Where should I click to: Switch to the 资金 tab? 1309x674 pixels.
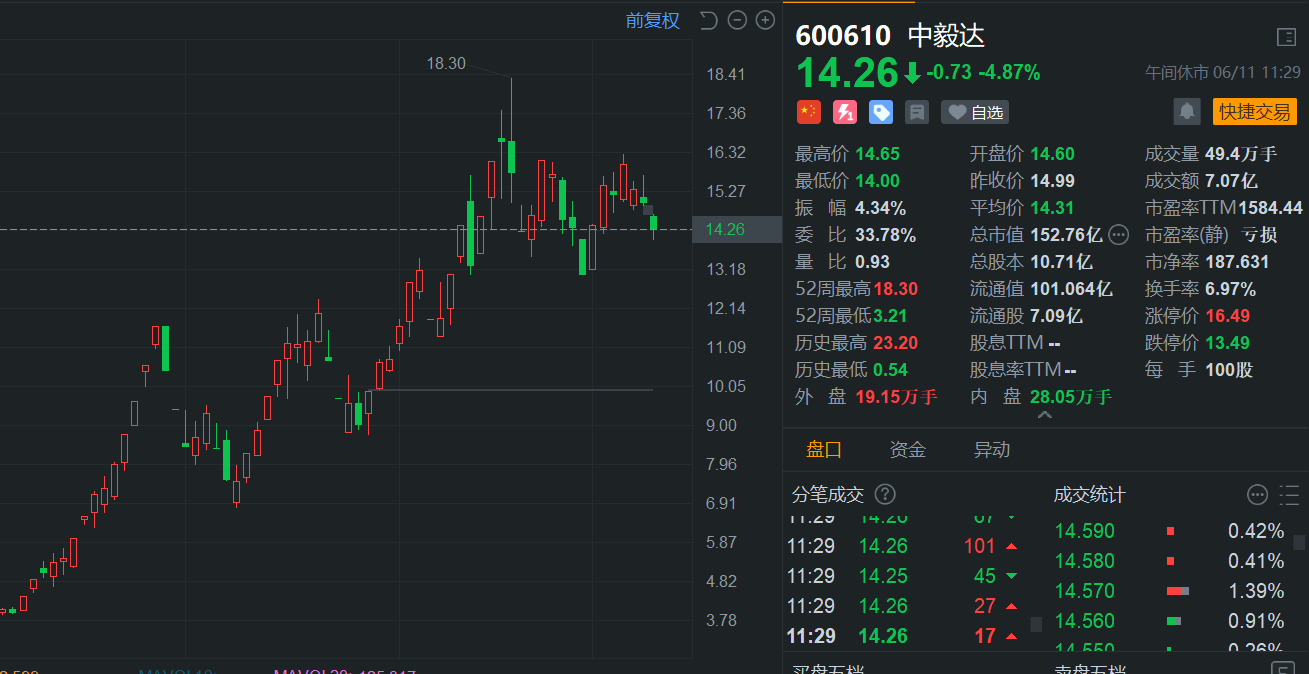[908, 450]
